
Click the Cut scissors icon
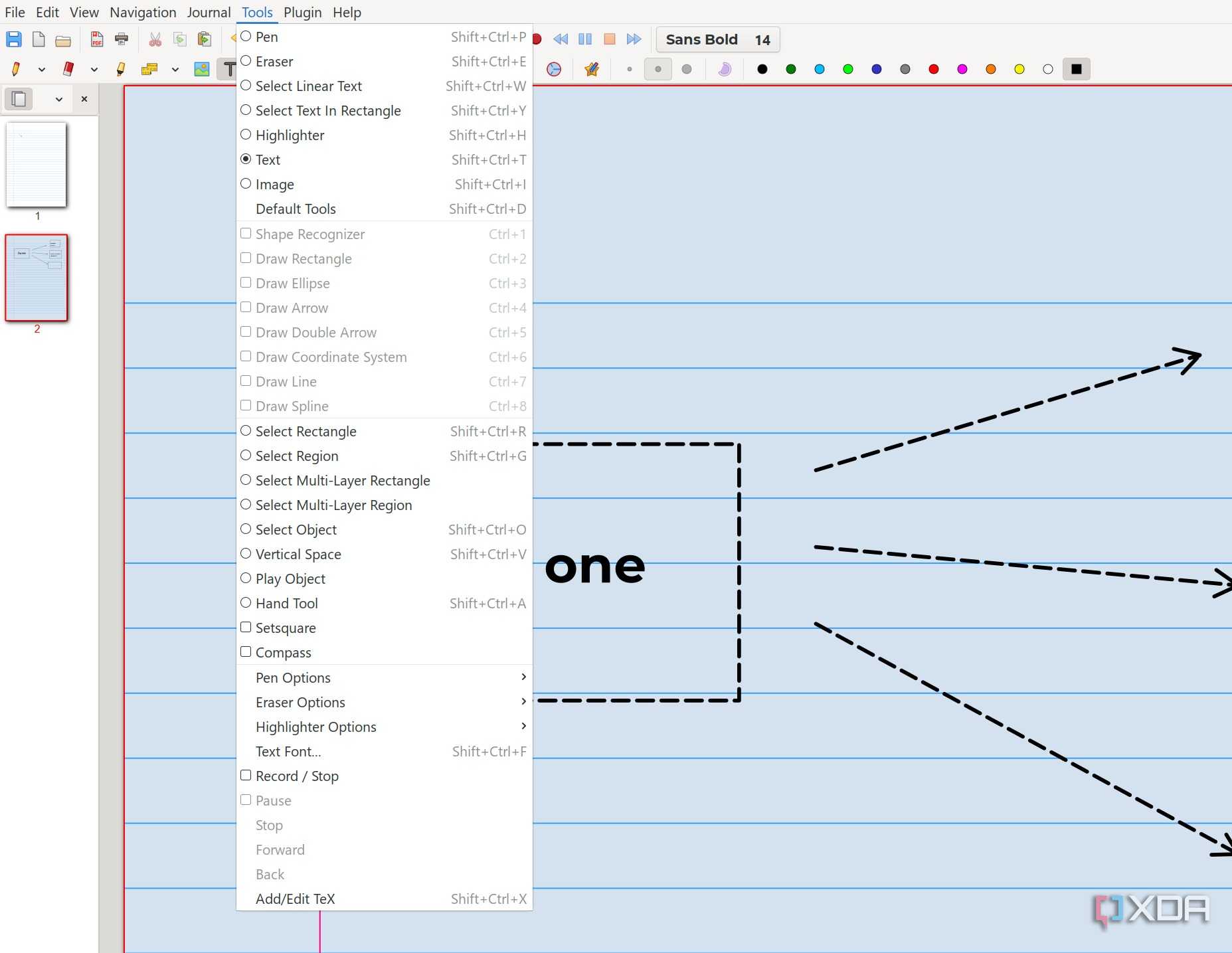(x=155, y=39)
